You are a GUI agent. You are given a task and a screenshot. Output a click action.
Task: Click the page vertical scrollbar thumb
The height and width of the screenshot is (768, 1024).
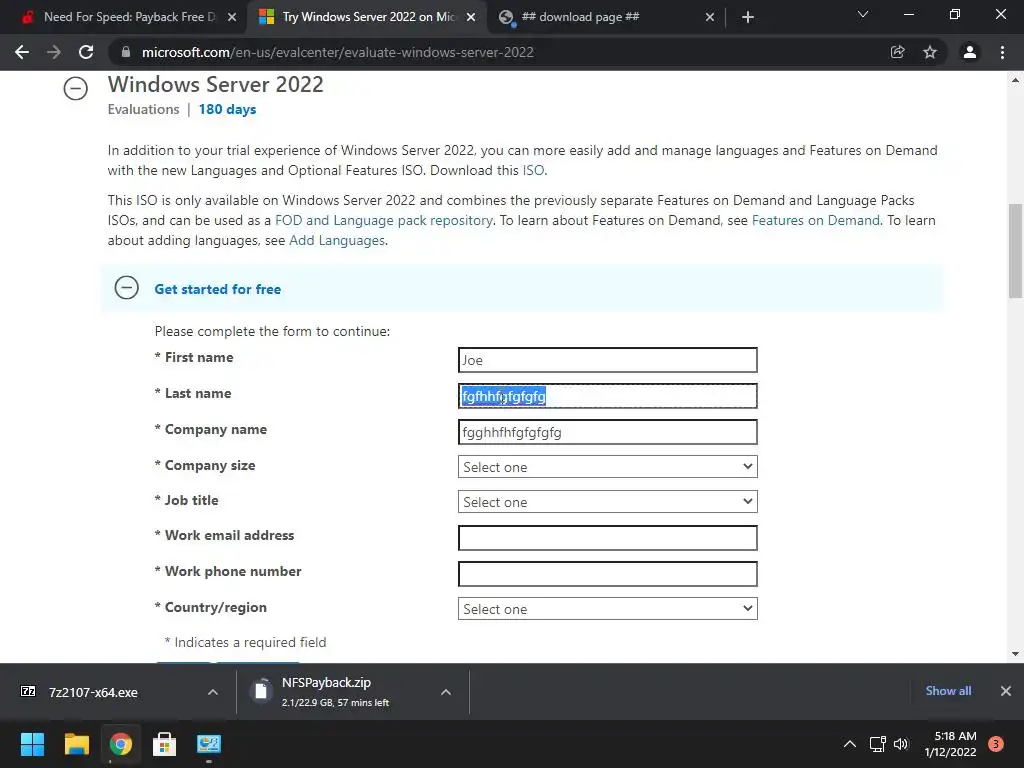click(x=1015, y=251)
